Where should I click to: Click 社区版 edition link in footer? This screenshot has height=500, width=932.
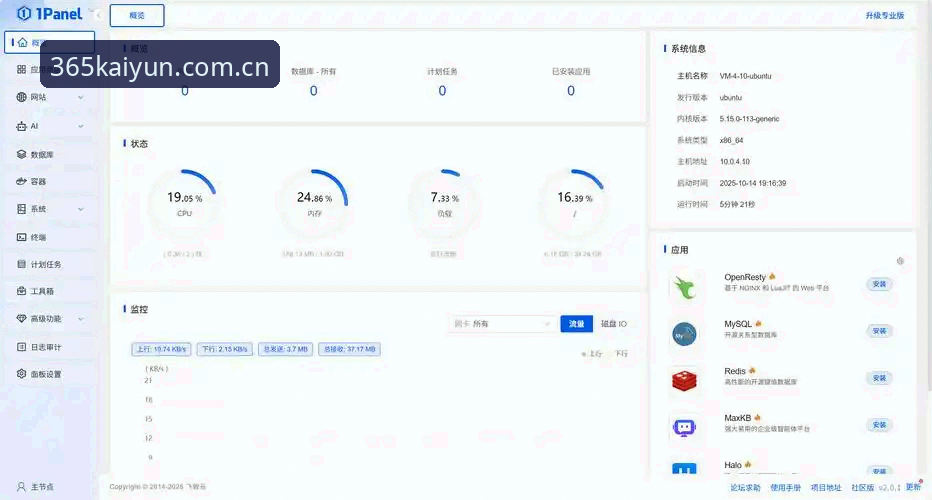point(862,488)
